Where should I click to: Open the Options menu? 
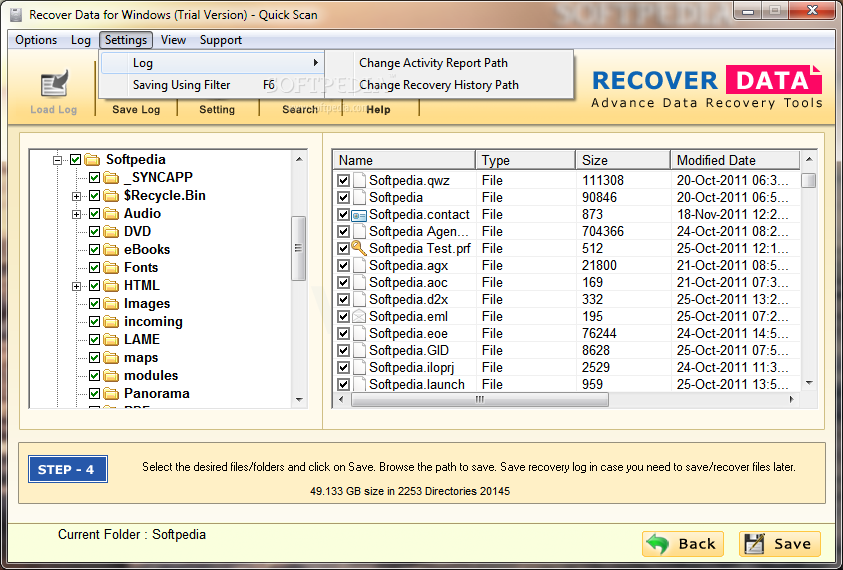(36, 40)
